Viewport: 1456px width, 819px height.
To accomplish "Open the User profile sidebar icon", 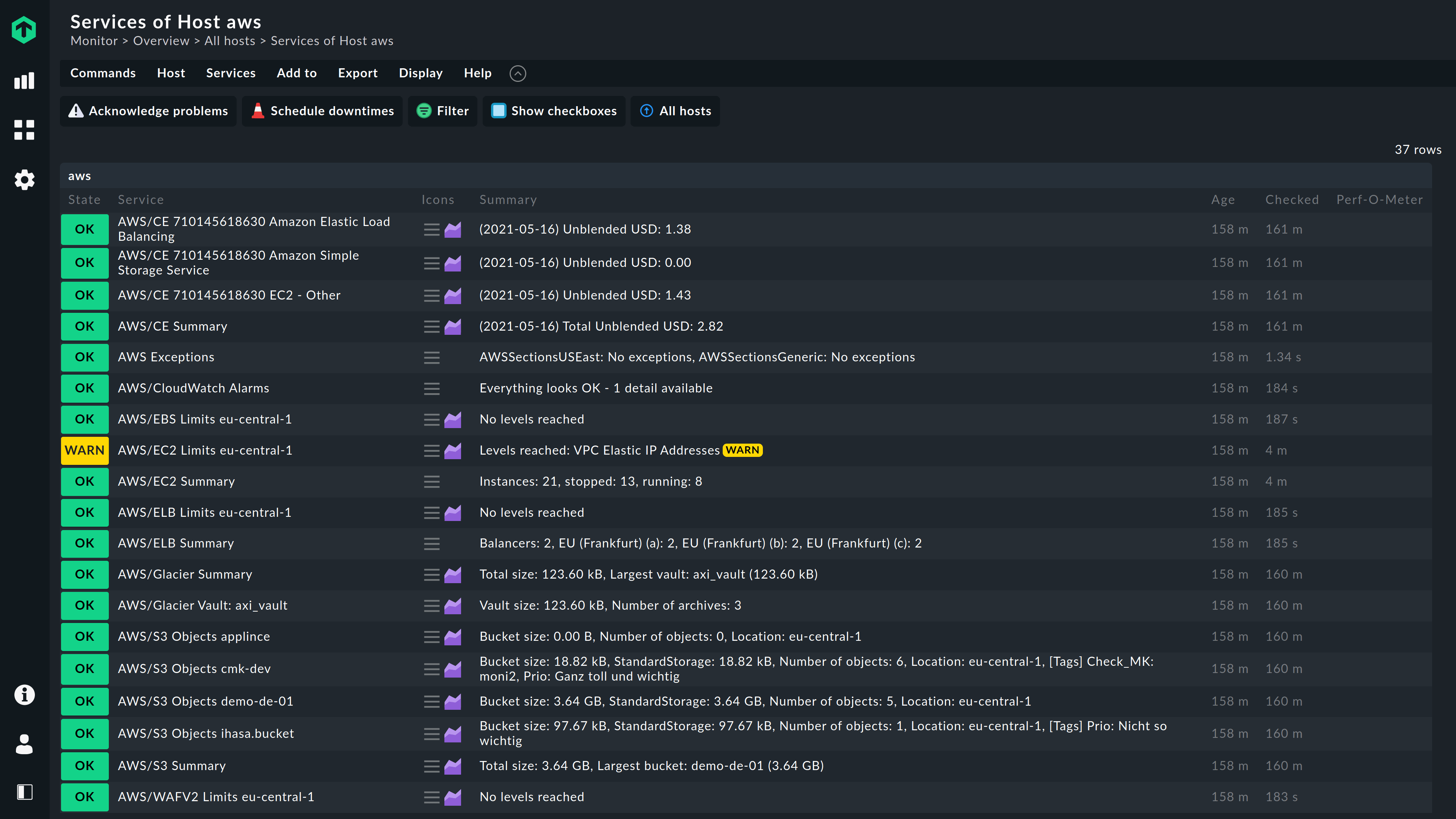I will click(24, 744).
